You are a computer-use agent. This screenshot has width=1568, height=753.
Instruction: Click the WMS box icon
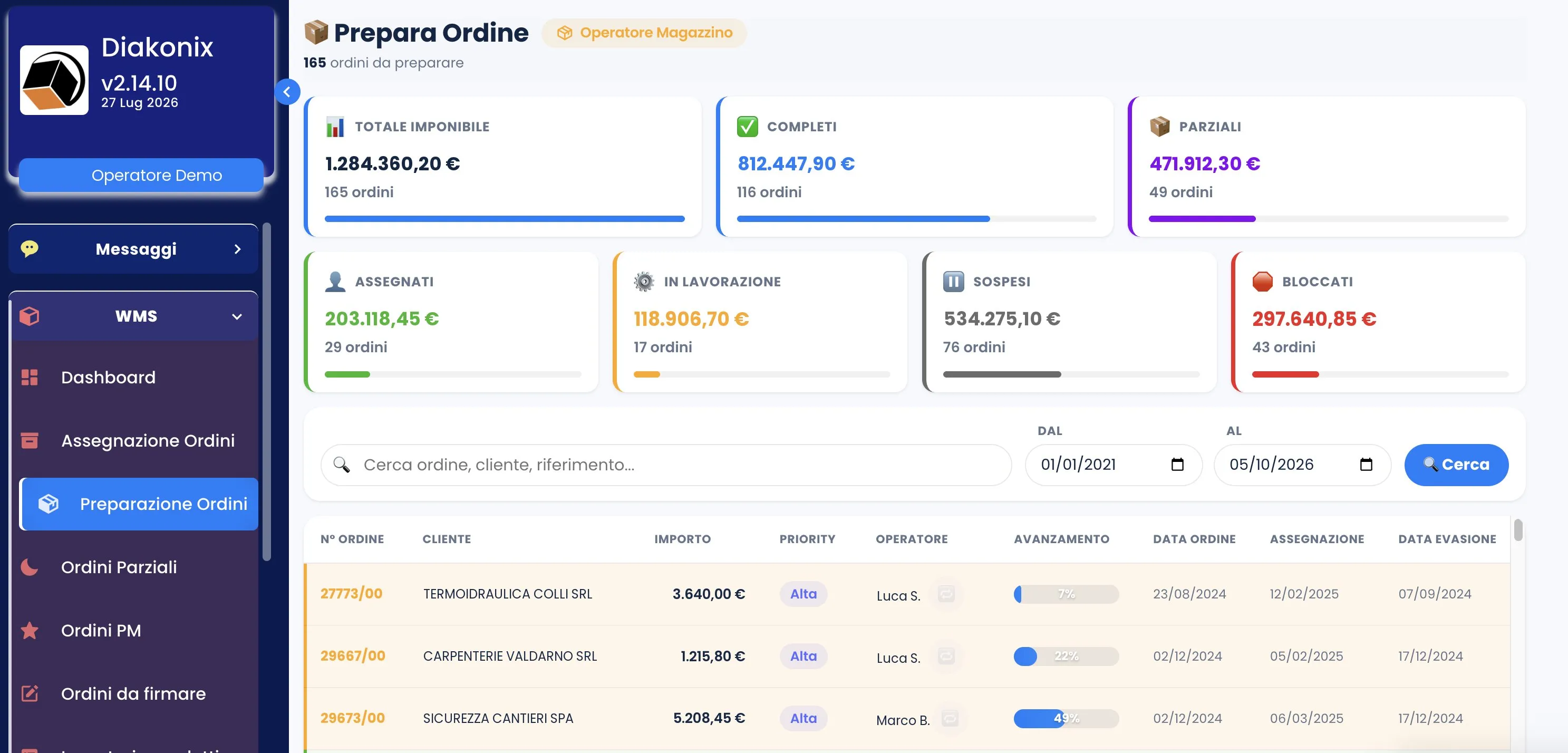coord(29,316)
